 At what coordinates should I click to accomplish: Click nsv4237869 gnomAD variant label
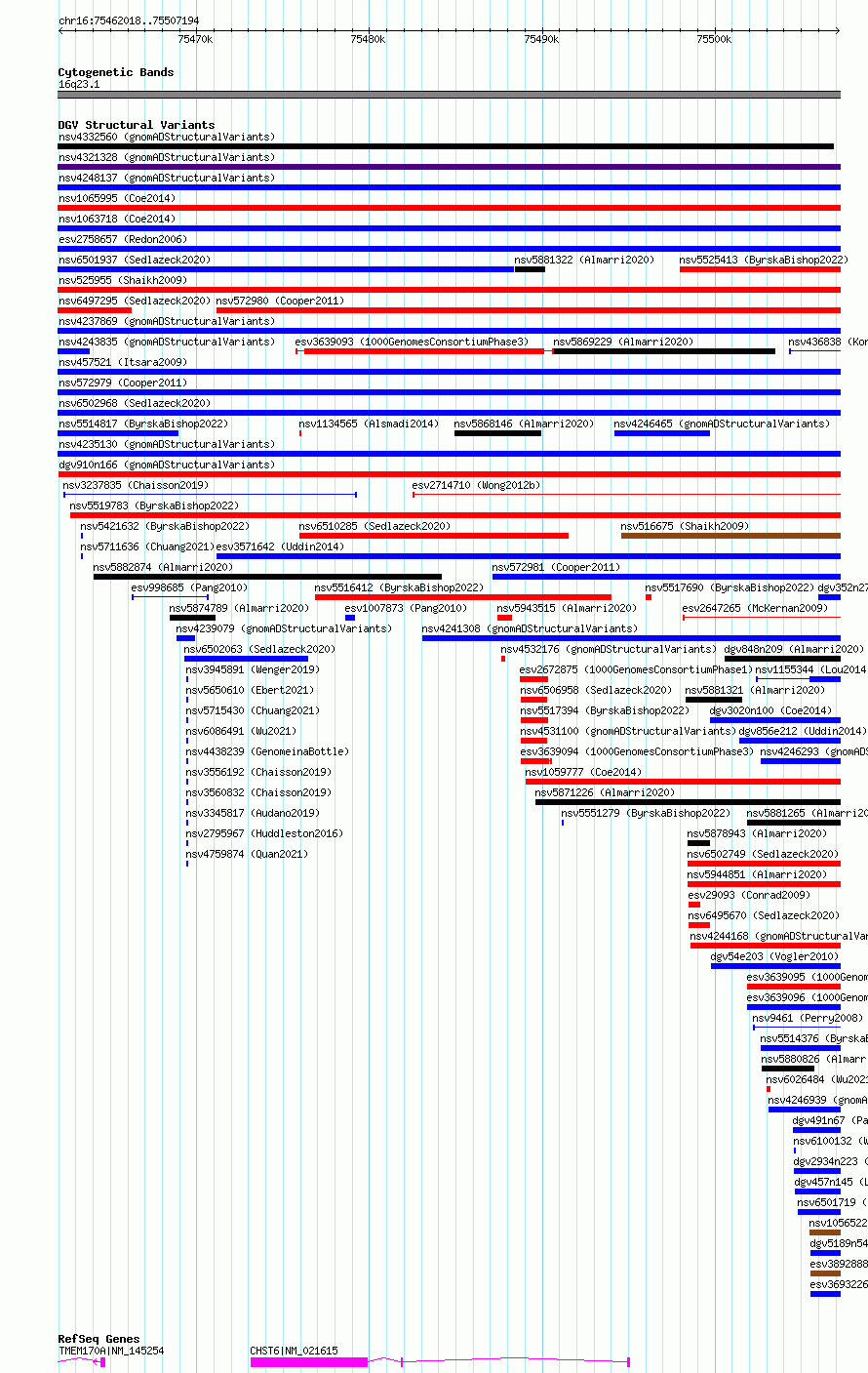167,321
